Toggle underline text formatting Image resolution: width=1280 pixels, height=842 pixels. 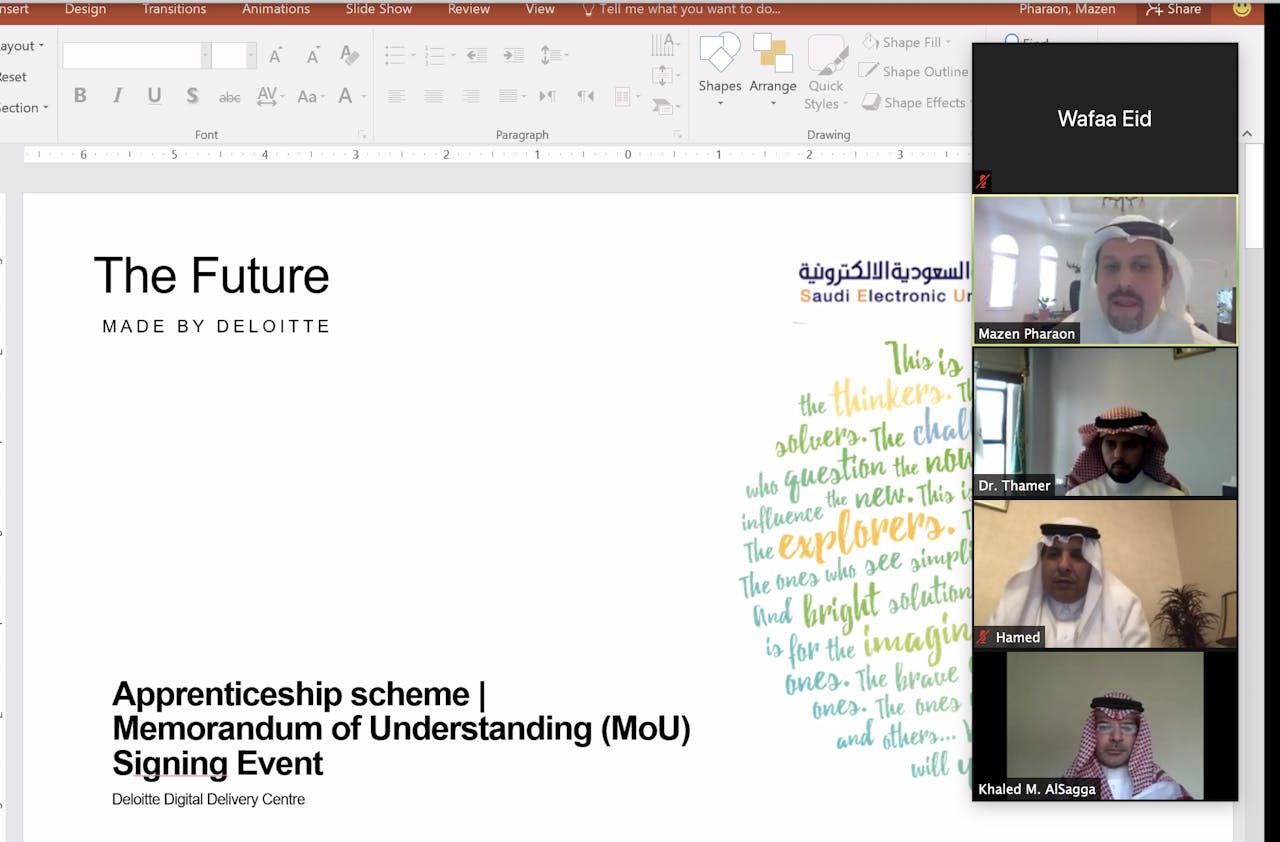[x=154, y=96]
